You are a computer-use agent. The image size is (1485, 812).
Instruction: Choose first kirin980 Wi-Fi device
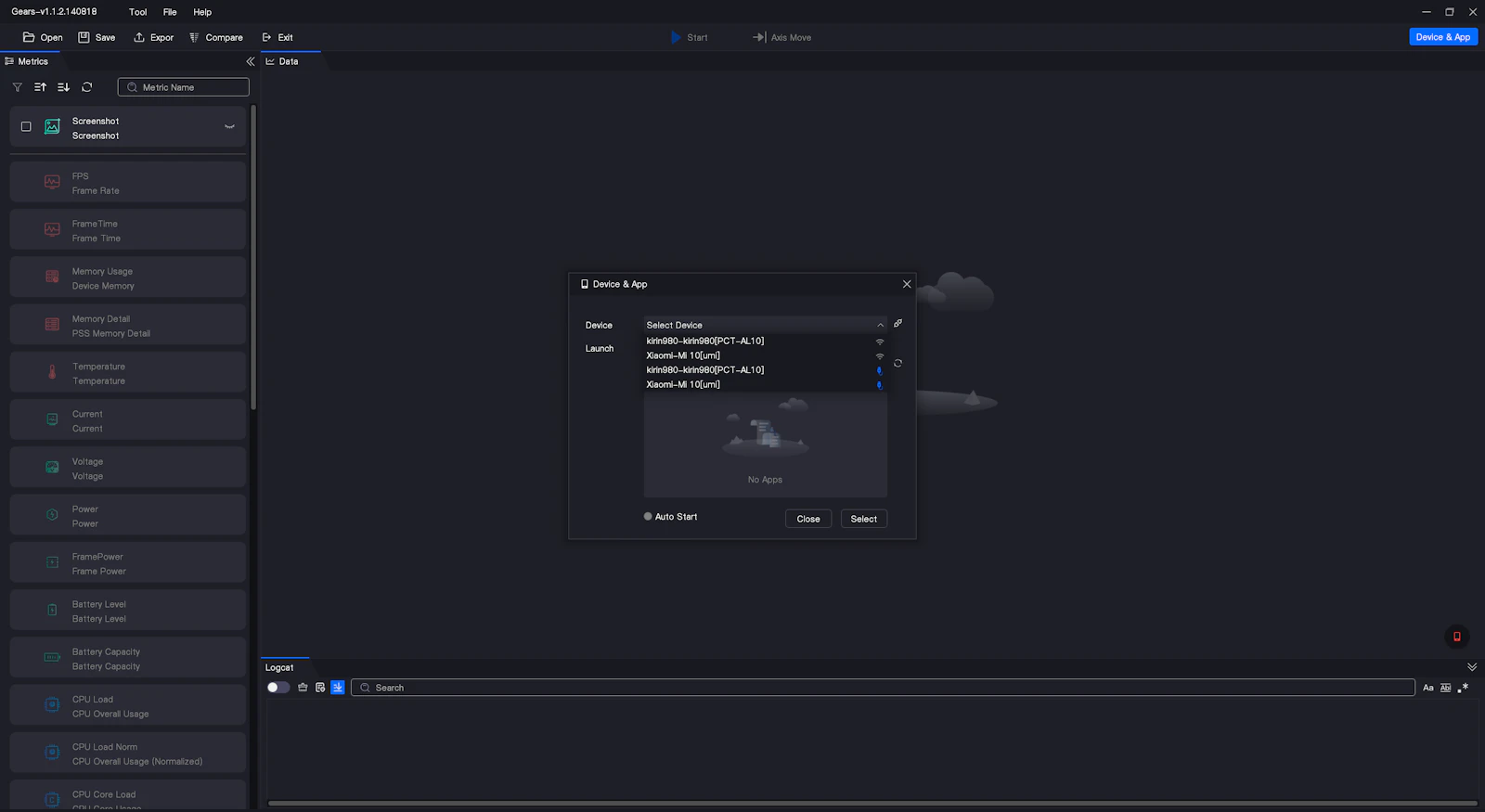(765, 342)
